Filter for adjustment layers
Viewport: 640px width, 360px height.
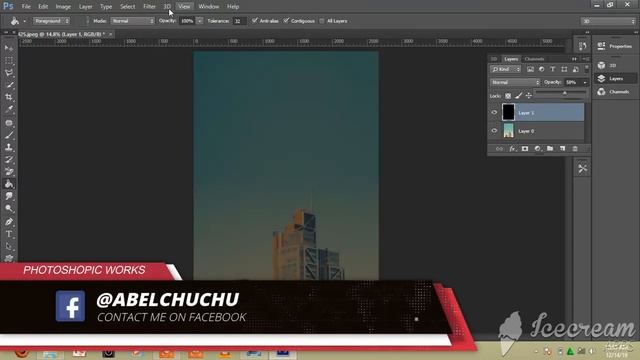(x=542, y=69)
